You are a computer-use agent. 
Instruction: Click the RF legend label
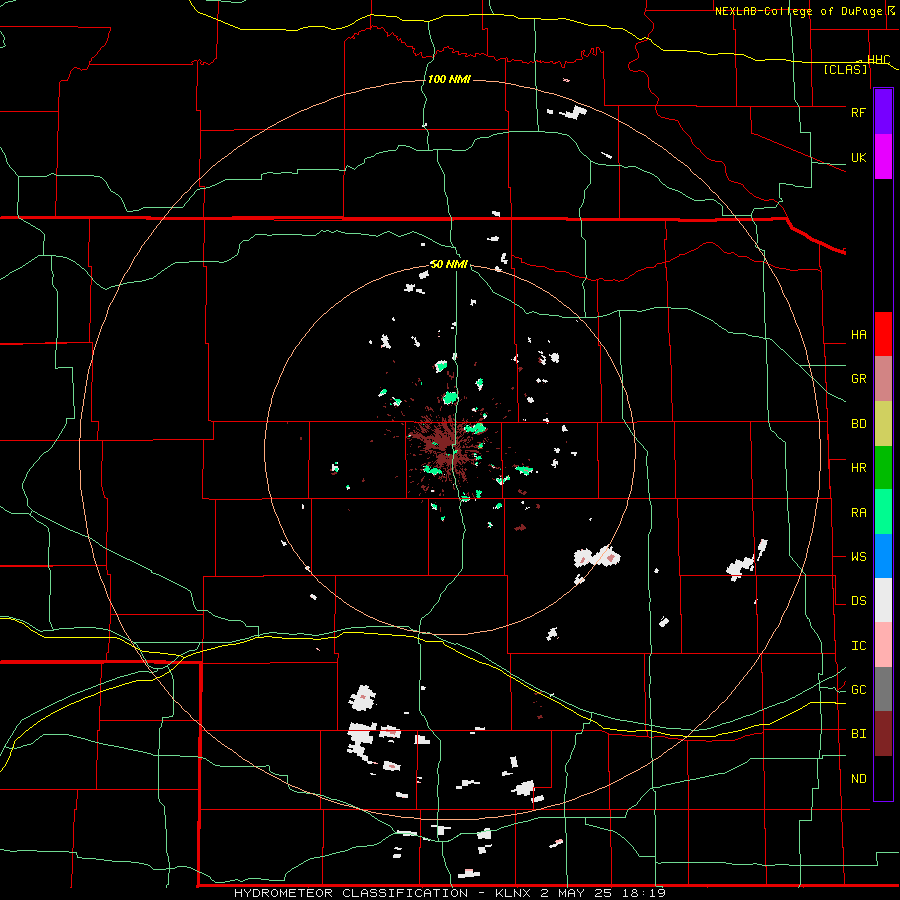[858, 112]
